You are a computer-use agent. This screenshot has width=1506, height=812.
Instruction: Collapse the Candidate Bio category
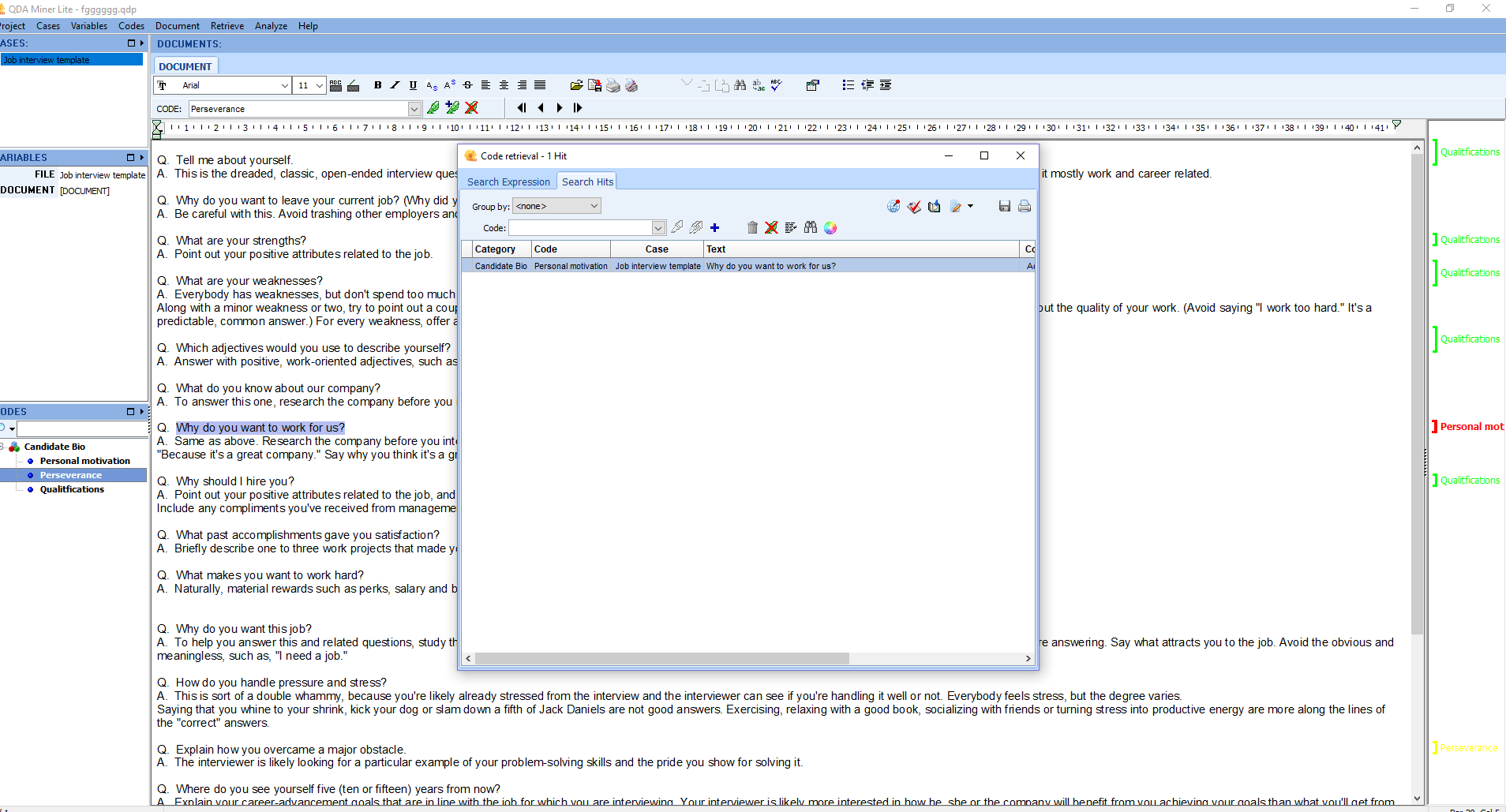click(x=2, y=447)
